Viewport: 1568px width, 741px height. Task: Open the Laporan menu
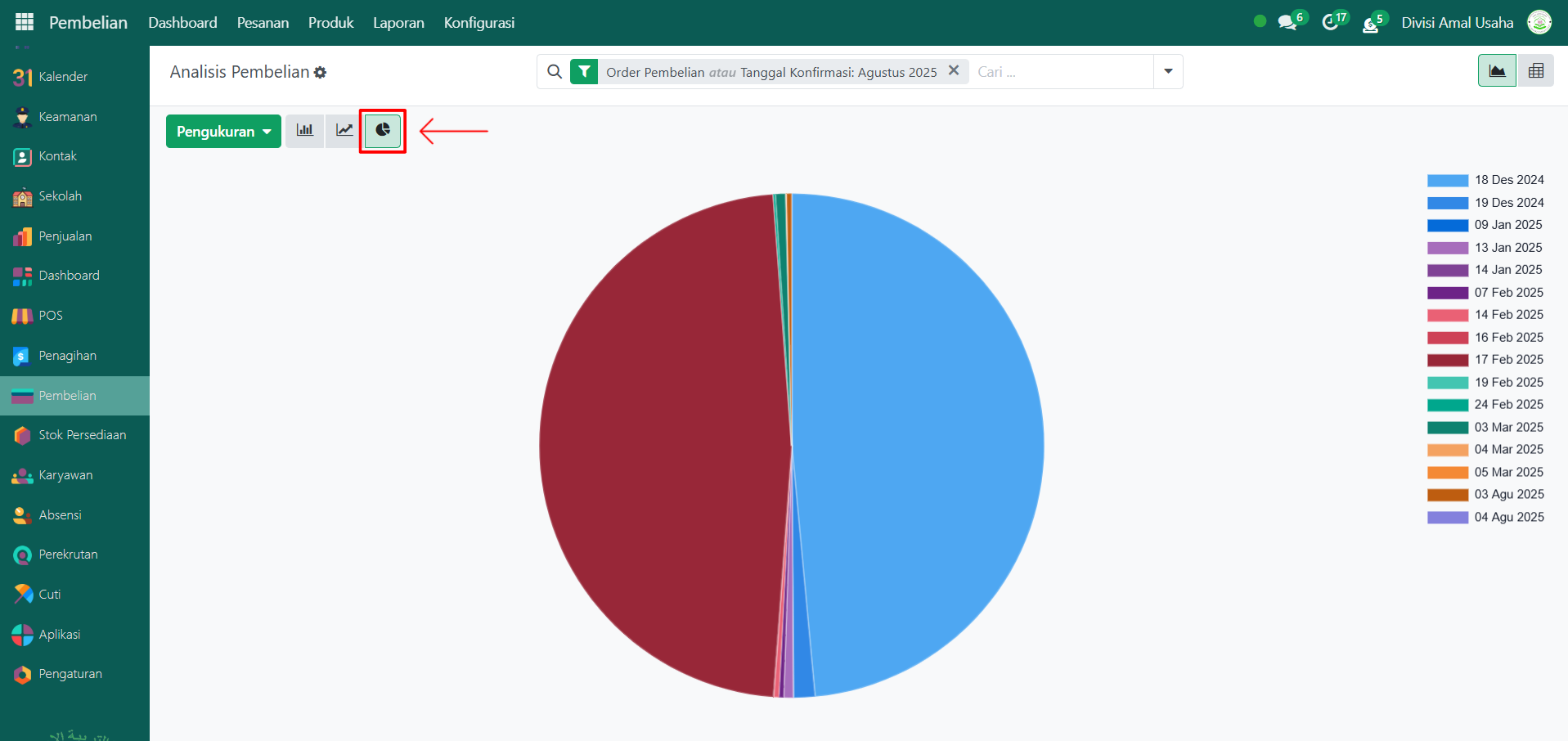point(398,23)
